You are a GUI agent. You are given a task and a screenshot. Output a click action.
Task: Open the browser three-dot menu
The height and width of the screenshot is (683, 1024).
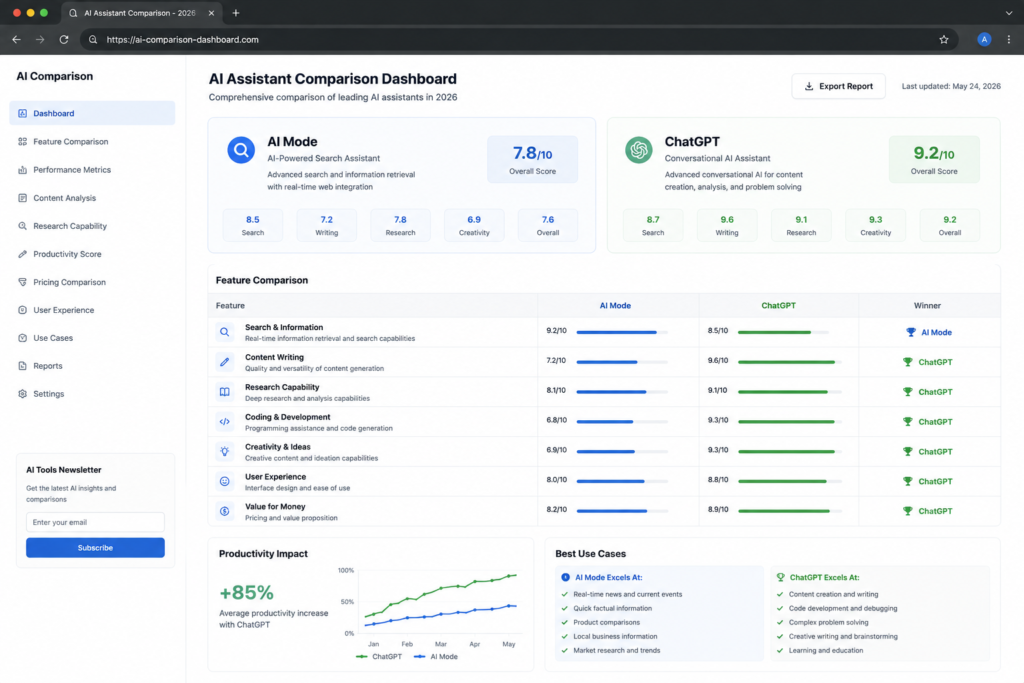click(1009, 40)
